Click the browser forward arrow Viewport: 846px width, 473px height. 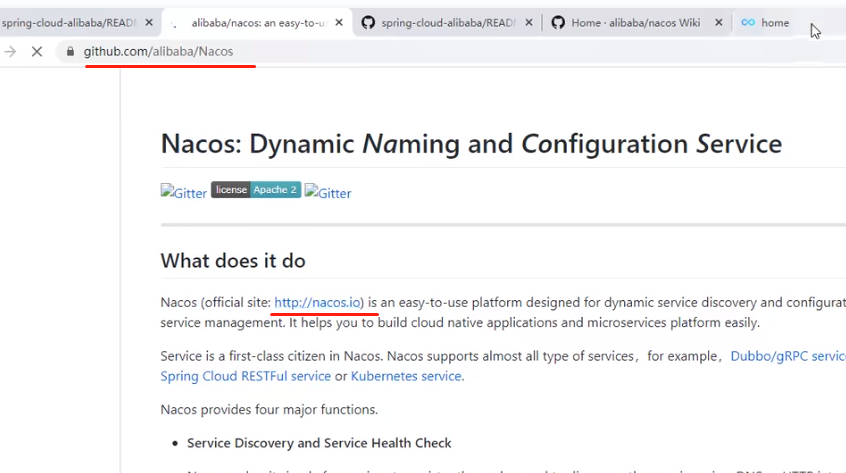point(10,52)
